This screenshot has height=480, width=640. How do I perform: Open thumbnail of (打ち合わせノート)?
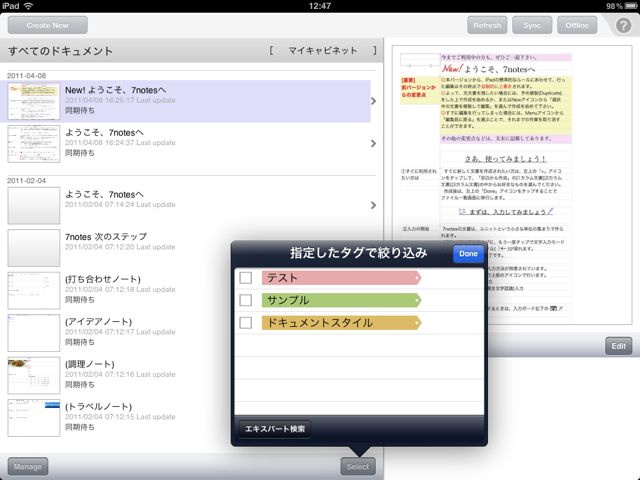(34, 290)
